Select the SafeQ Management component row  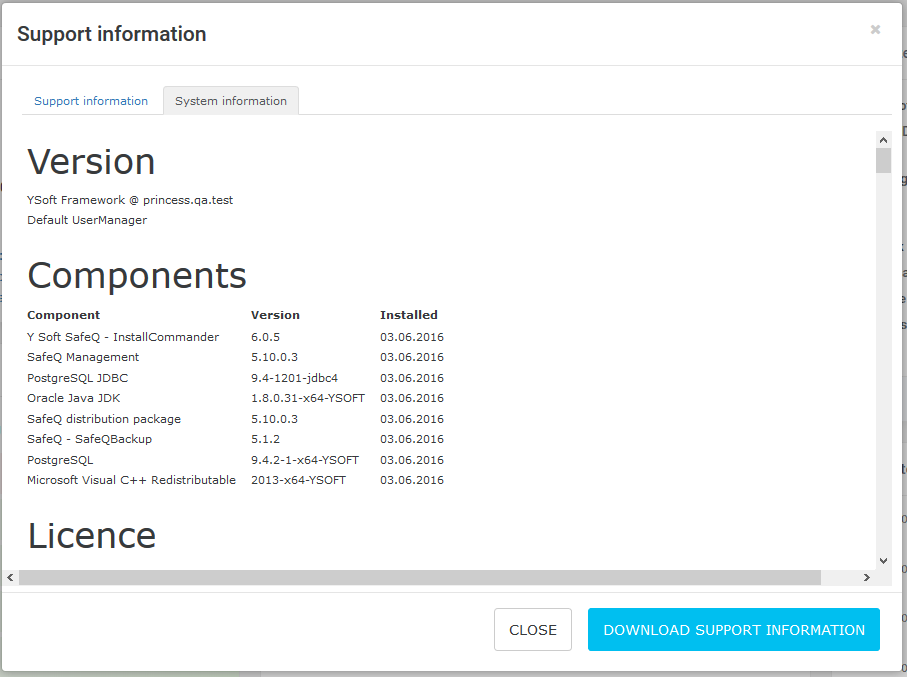pos(83,357)
